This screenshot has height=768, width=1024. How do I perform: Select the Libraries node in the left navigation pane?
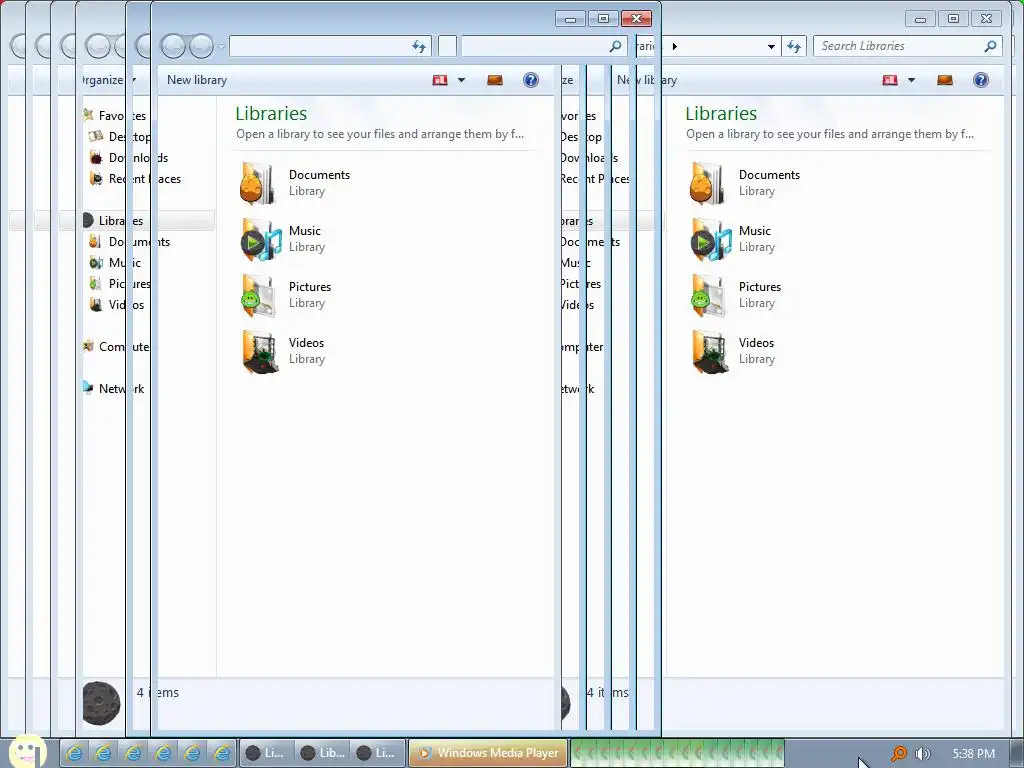[x=113, y=221]
